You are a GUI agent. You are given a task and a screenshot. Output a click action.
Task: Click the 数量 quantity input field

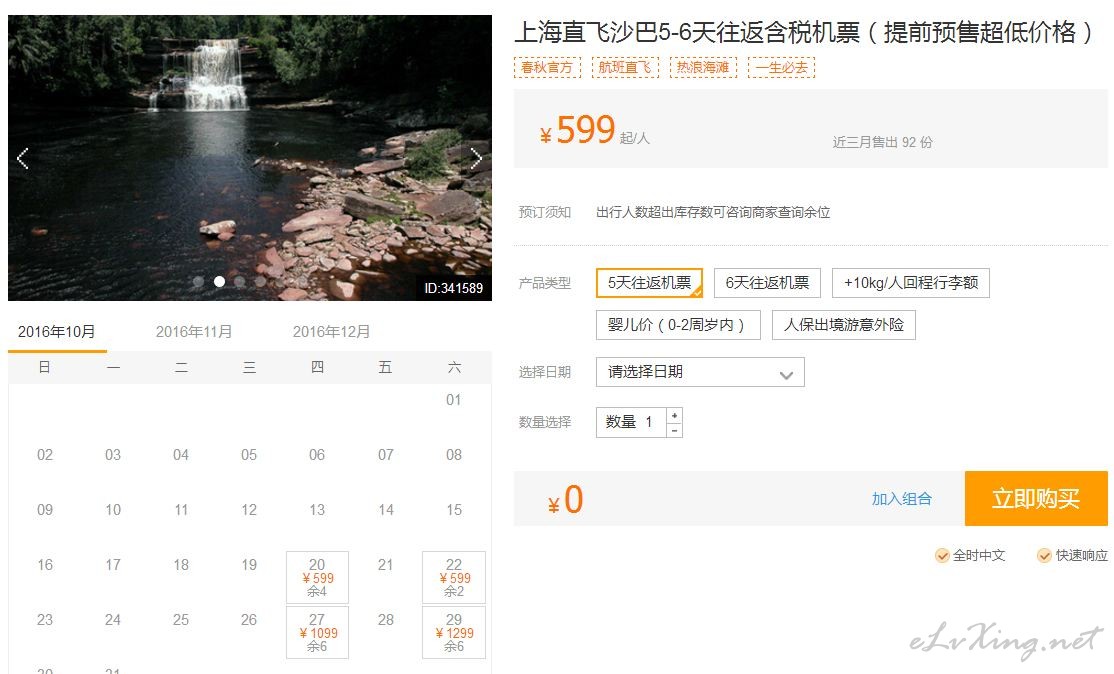click(632, 423)
